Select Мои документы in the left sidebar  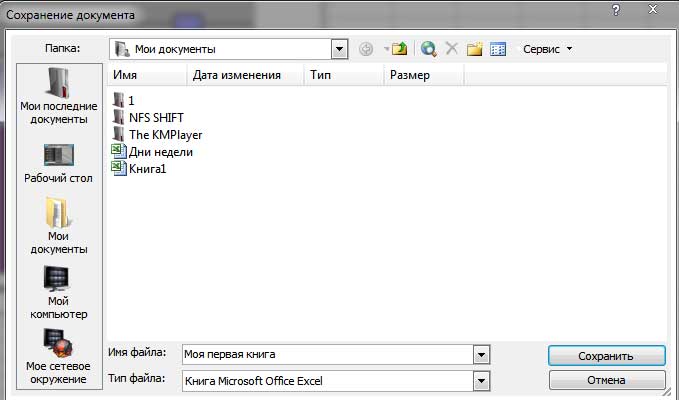pyautogui.click(x=59, y=225)
